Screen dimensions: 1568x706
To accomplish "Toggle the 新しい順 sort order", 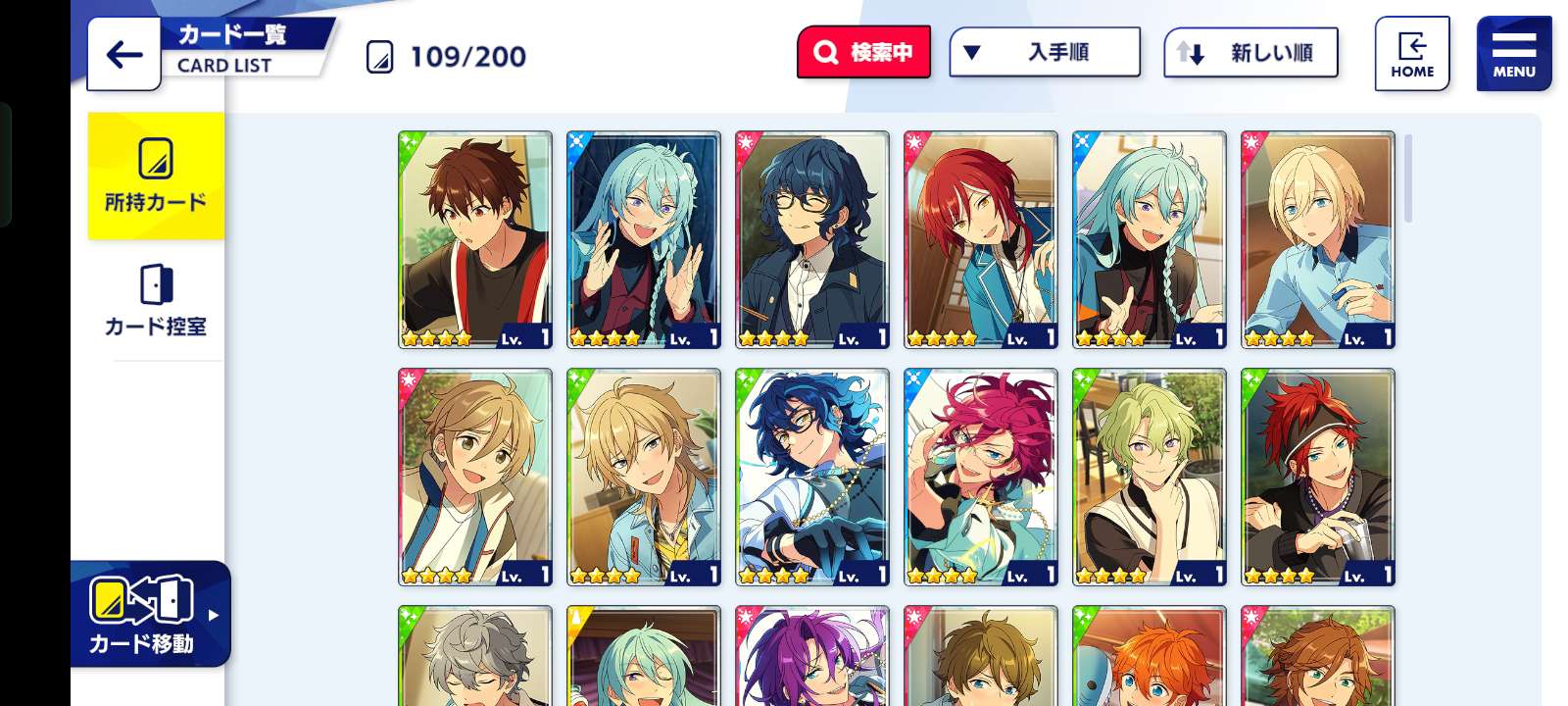I will coord(1250,53).
